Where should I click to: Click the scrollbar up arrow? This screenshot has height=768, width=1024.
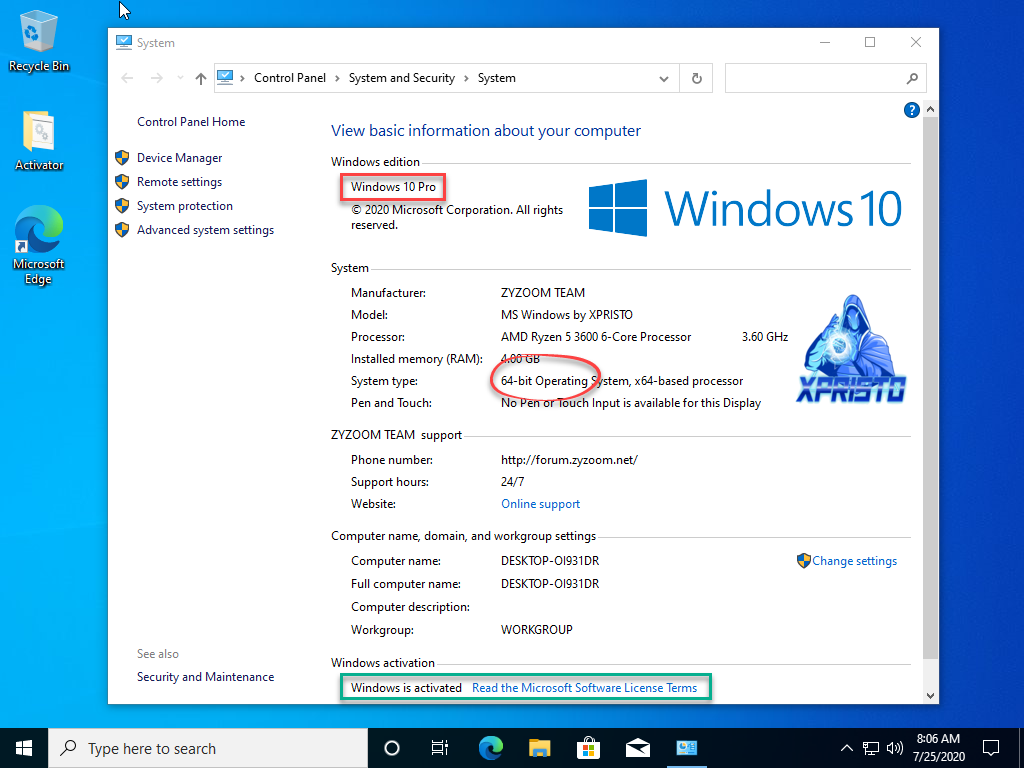coord(931,110)
